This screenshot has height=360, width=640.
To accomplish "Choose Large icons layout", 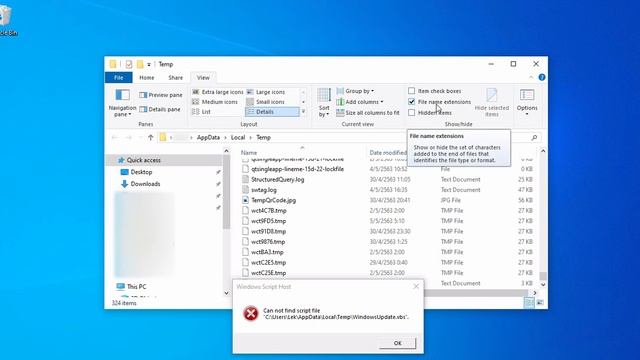I will click(266, 92).
